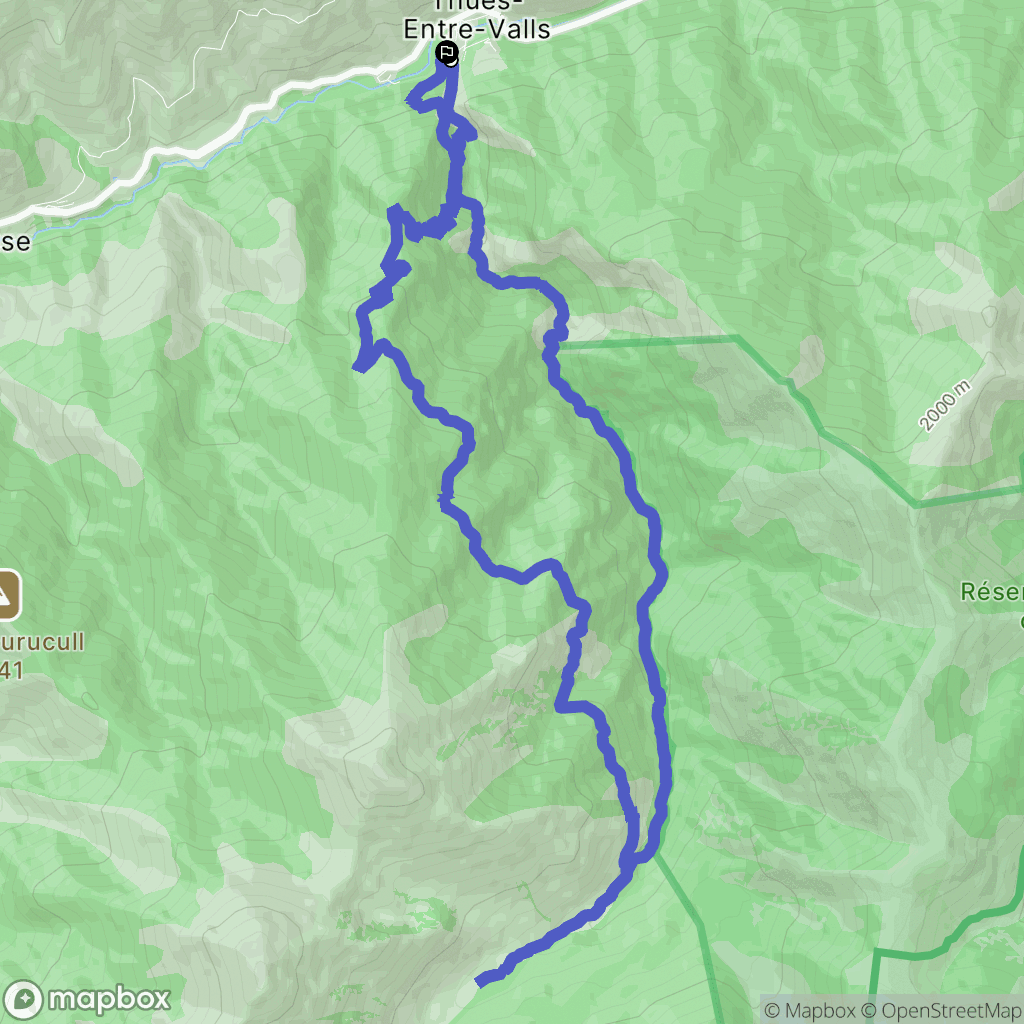
Task: Click the 41 elevation number under urucull
Action: coord(12,670)
